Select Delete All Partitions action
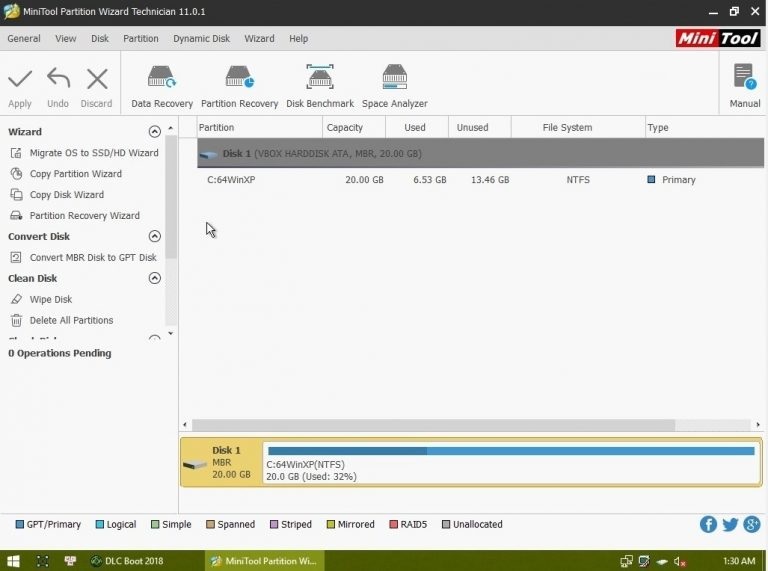Viewport: 768px width, 571px height. tap(61, 320)
